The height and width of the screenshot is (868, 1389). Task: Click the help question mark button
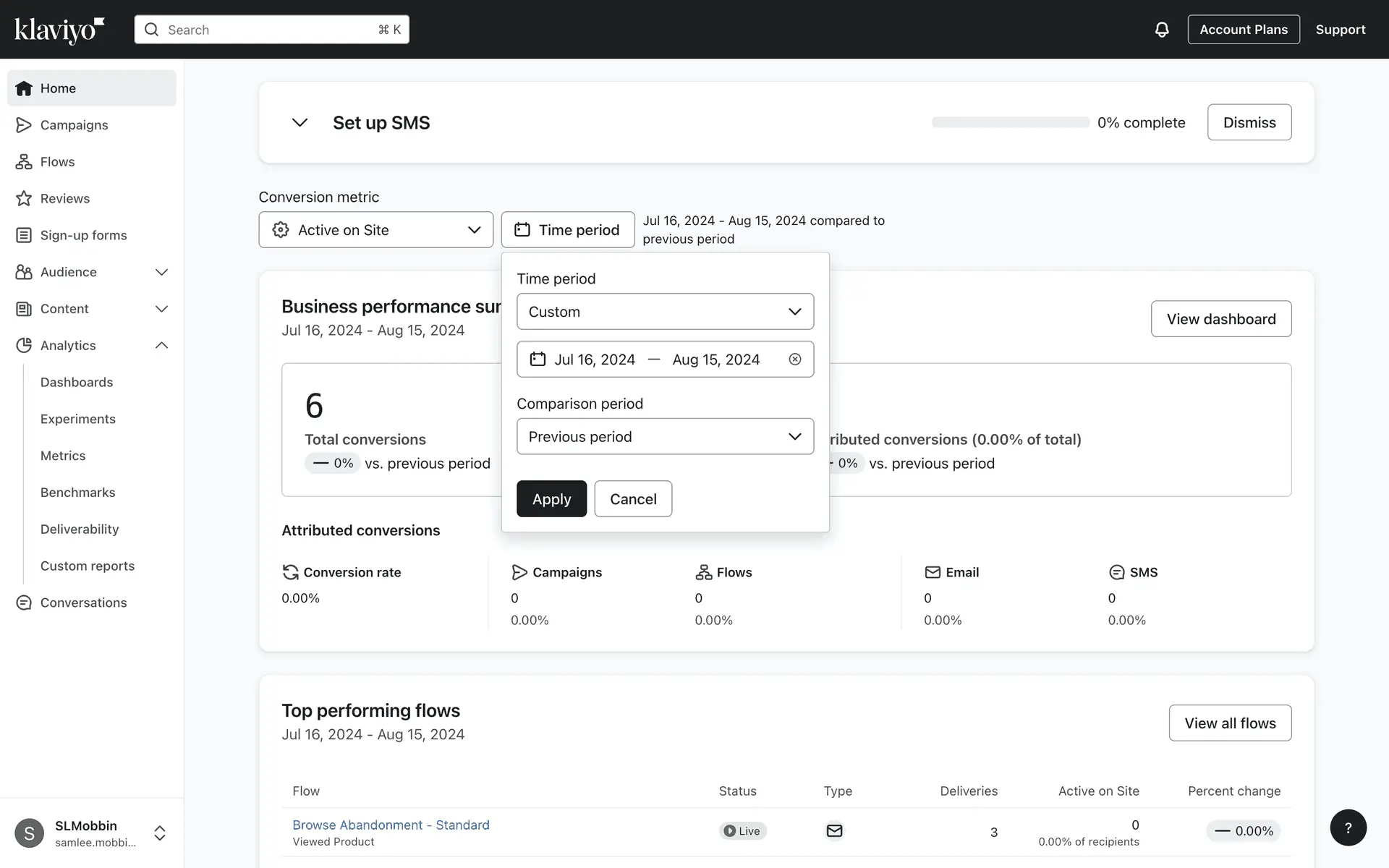[1348, 827]
